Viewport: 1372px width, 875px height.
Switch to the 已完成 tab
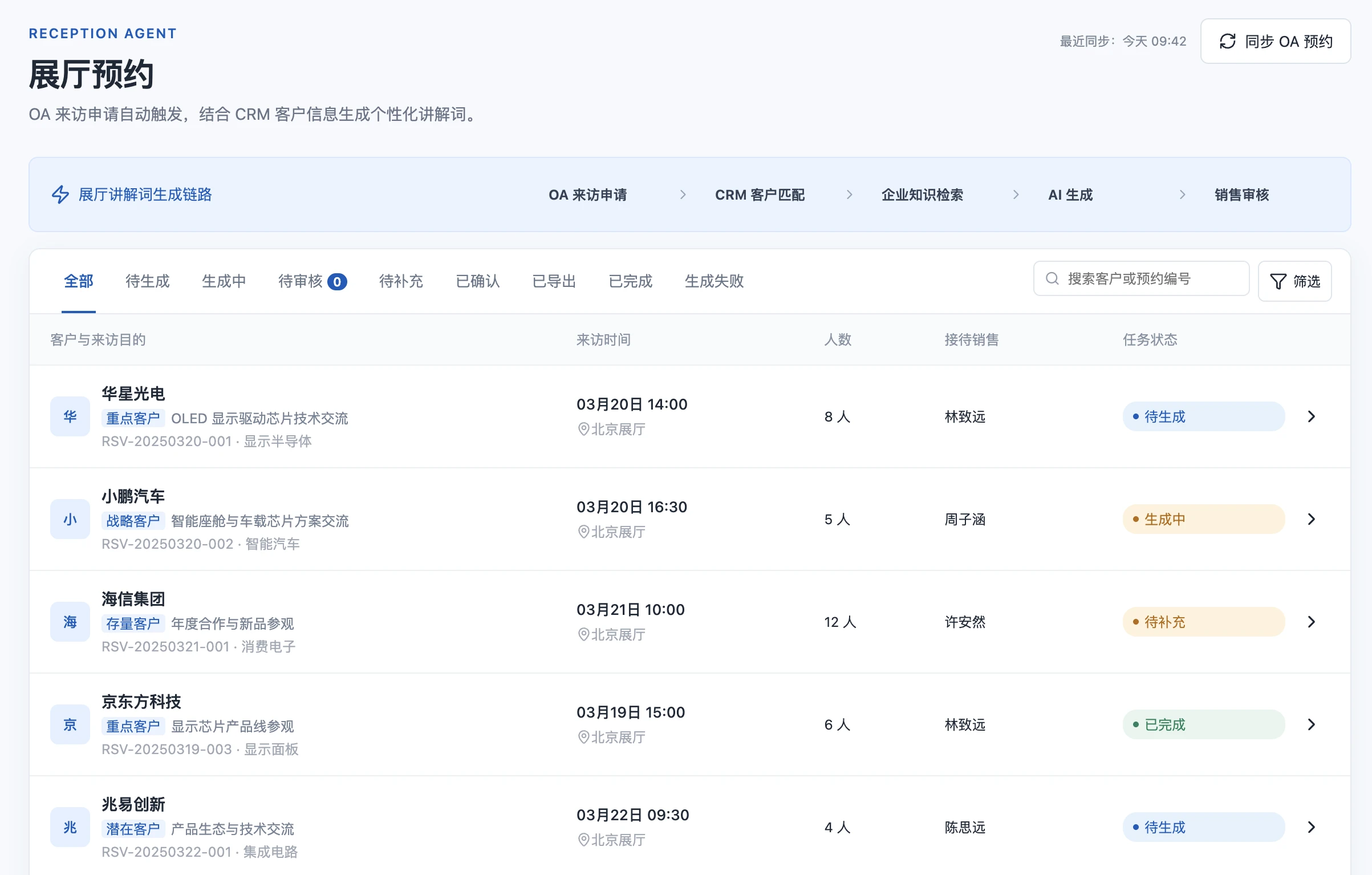[631, 281]
